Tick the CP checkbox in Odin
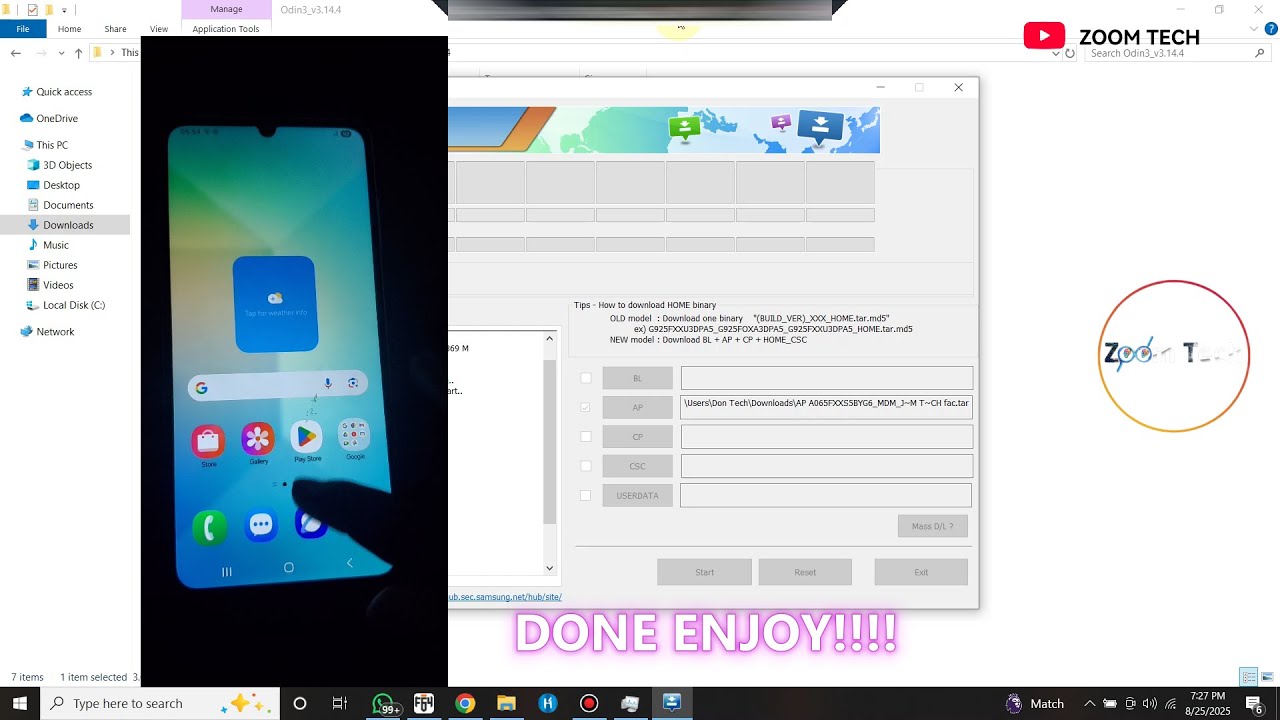Screen dimensions: 1280x720 point(586,436)
